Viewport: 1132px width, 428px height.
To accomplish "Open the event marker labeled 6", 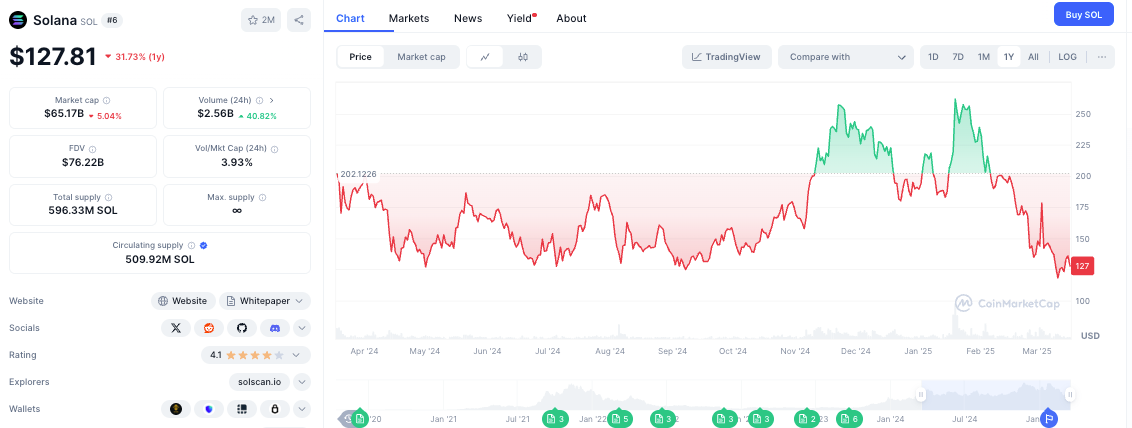I will point(848,419).
